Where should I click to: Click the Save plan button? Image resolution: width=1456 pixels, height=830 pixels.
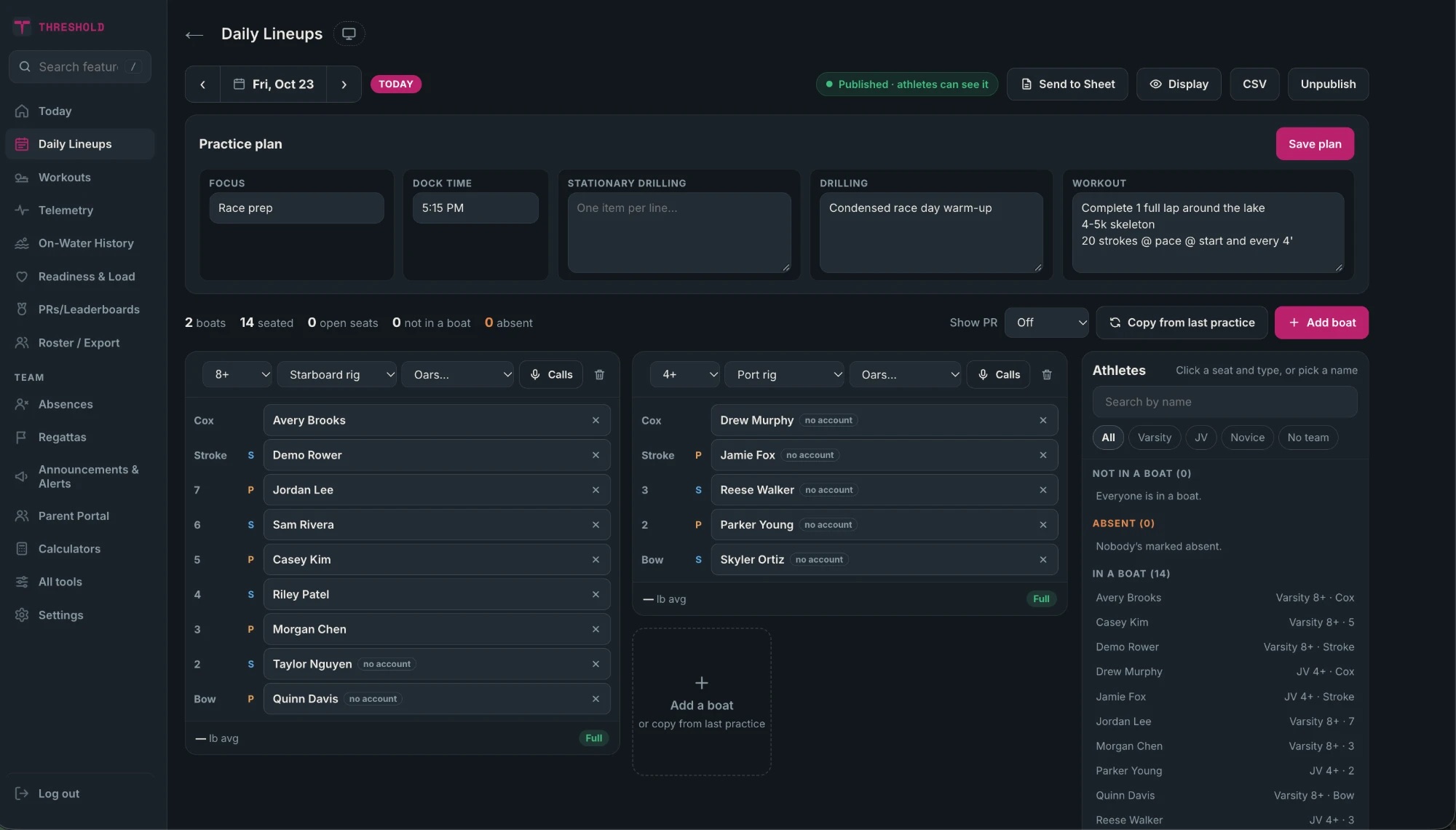1315,144
